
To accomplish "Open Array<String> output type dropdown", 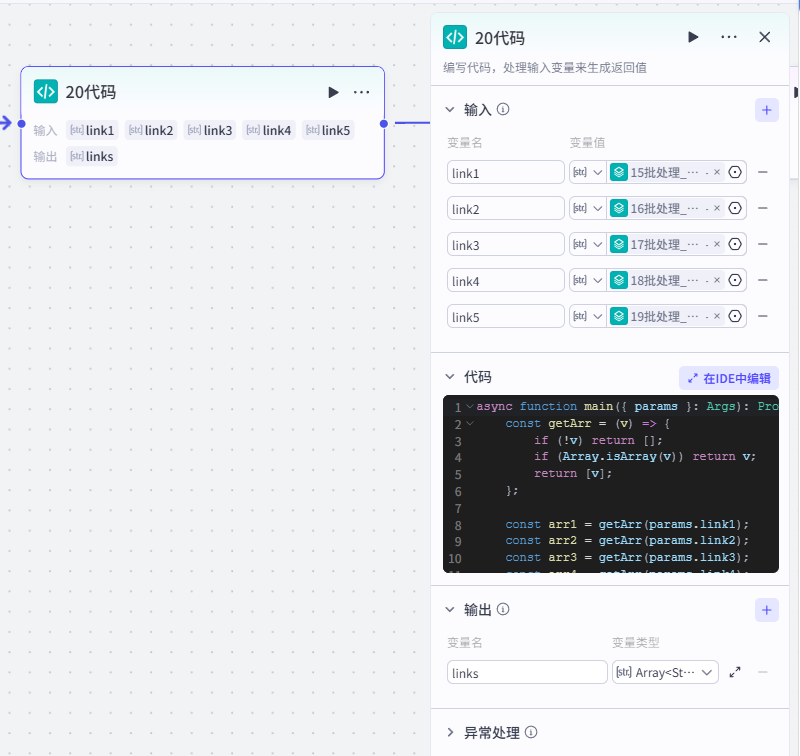I will pos(665,673).
